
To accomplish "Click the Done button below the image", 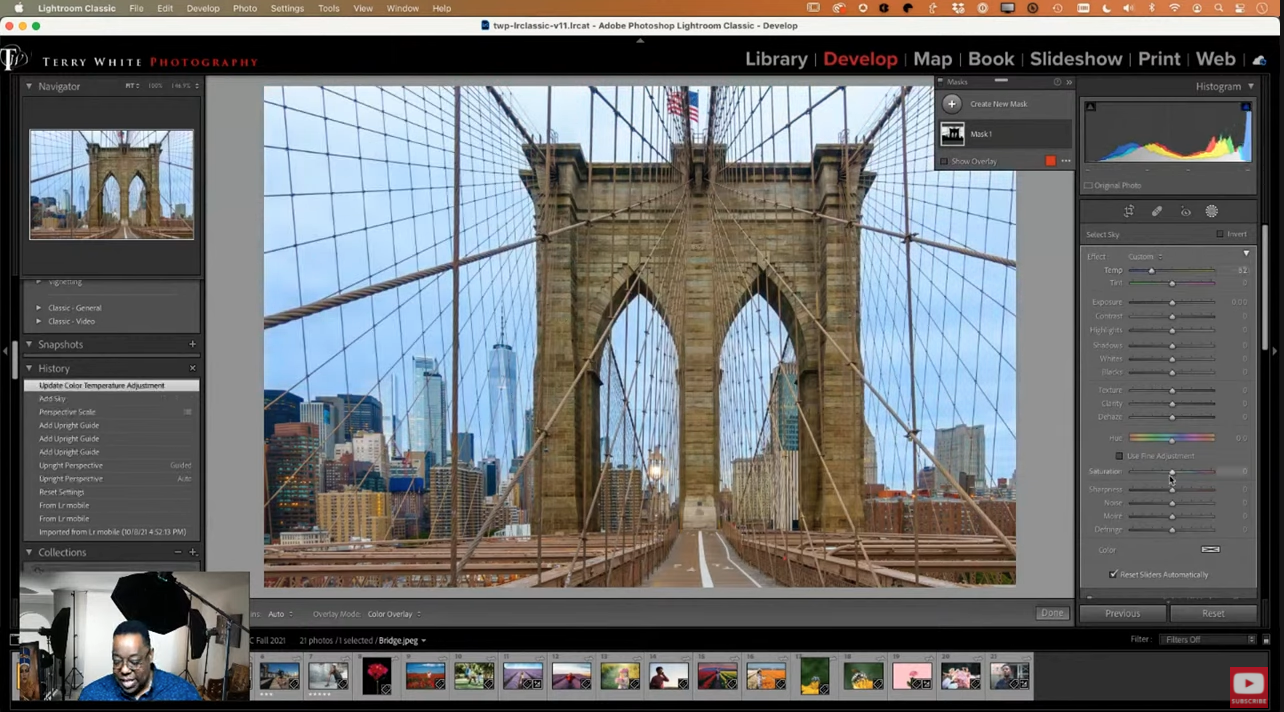I will coord(1051,613).
